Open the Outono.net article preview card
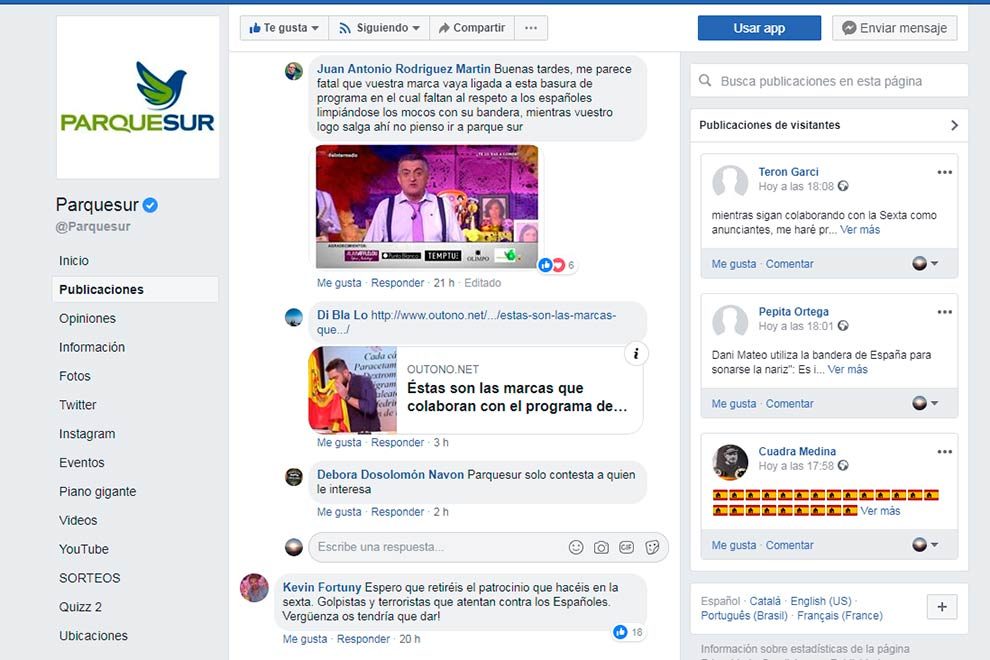The height and width of the screenshot is (660, 990). 476,389
